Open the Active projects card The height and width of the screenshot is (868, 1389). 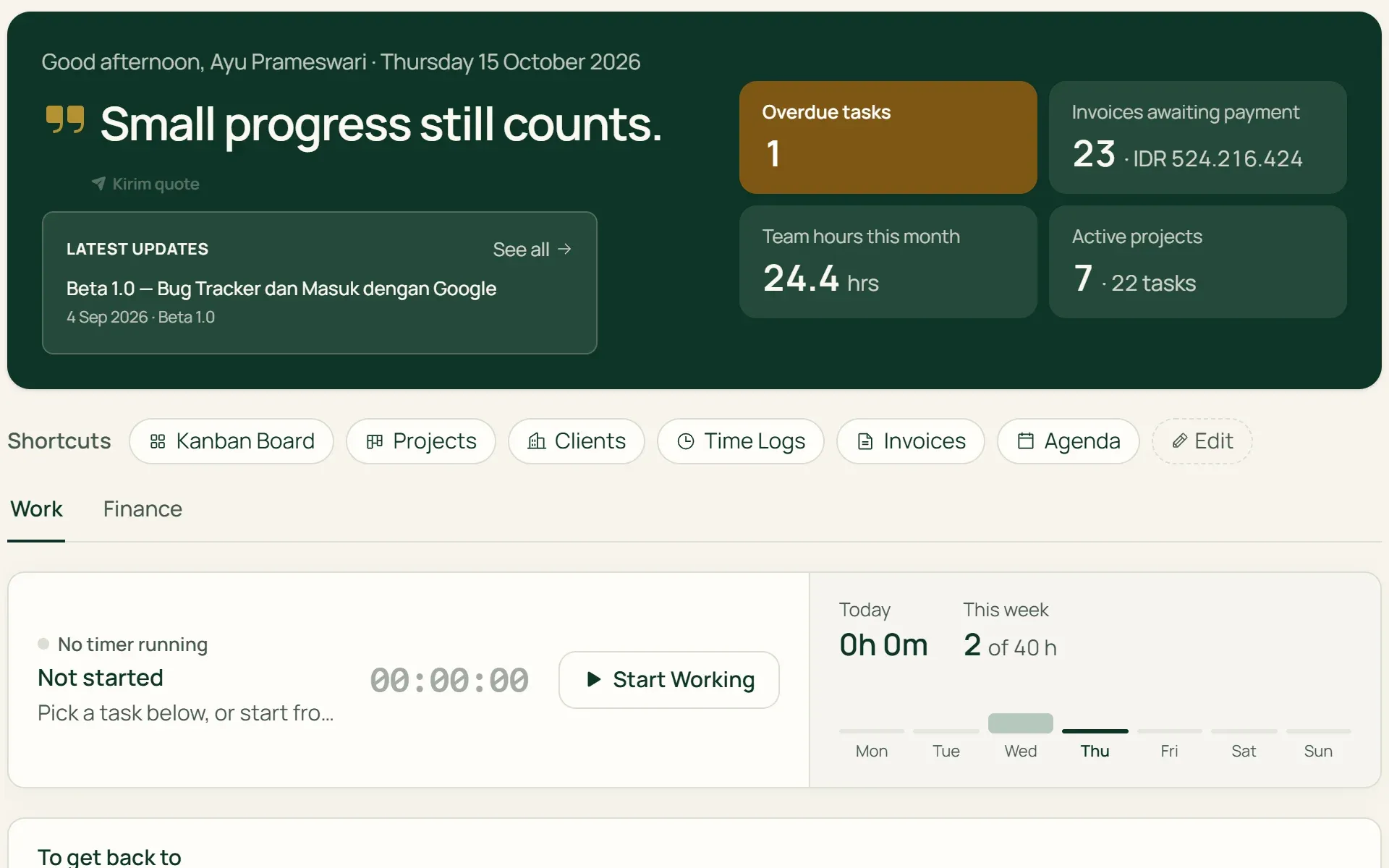click(1198, 262)
